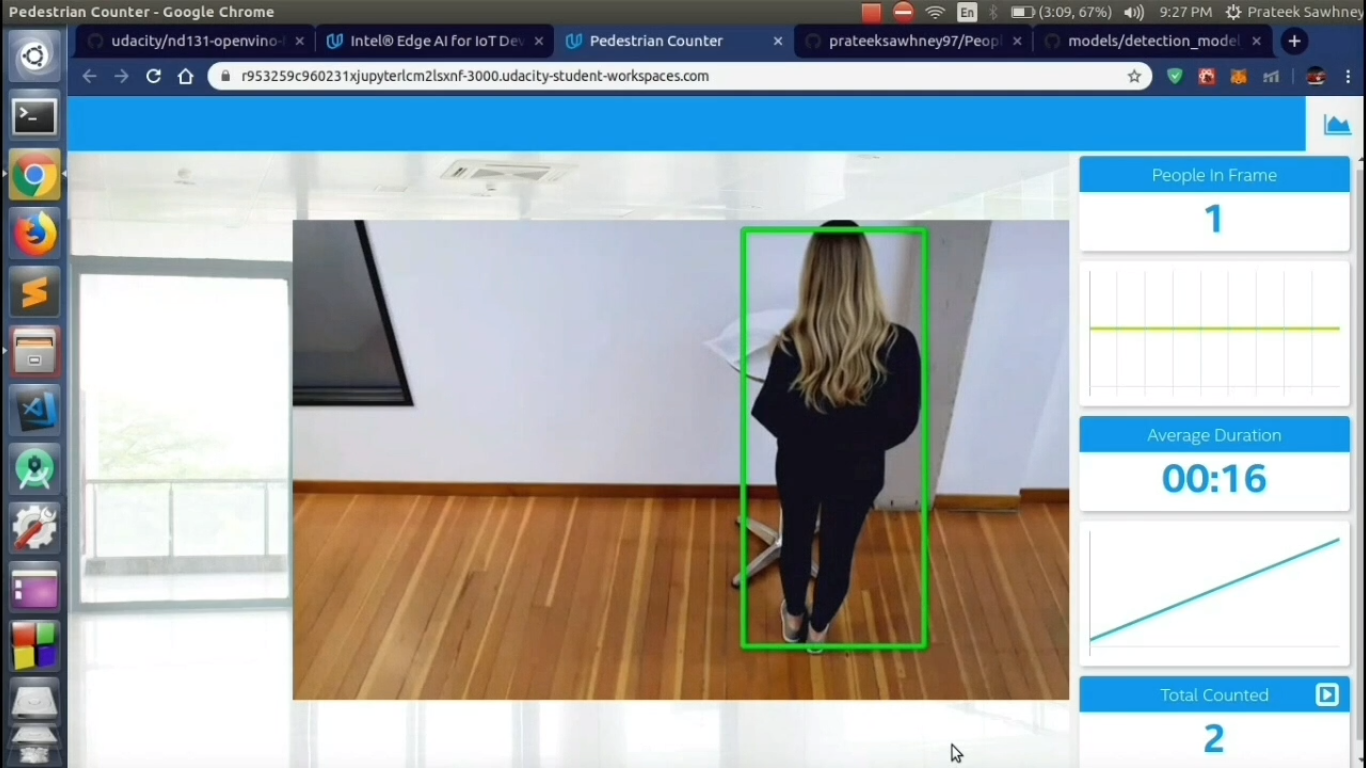Image resolution: width=1366 pixels, height=768 pixels.
Task: Click the people-in-frame line chart
Action: point(1214,334)
